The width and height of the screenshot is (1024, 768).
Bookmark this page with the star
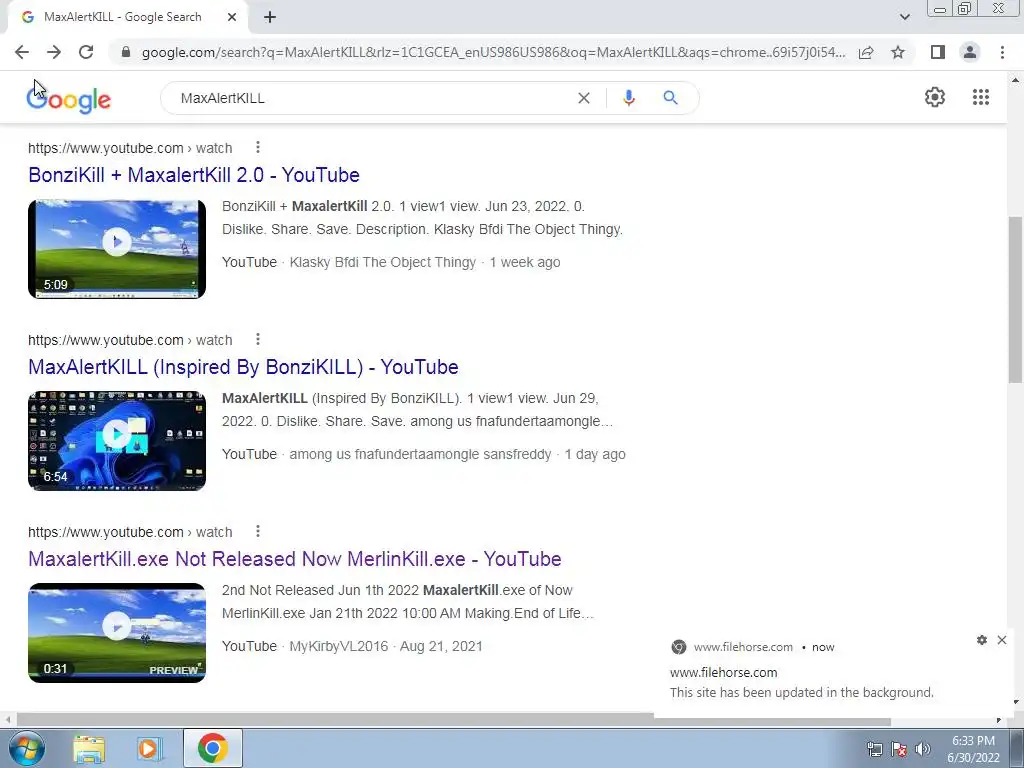(x=898, y=52)
